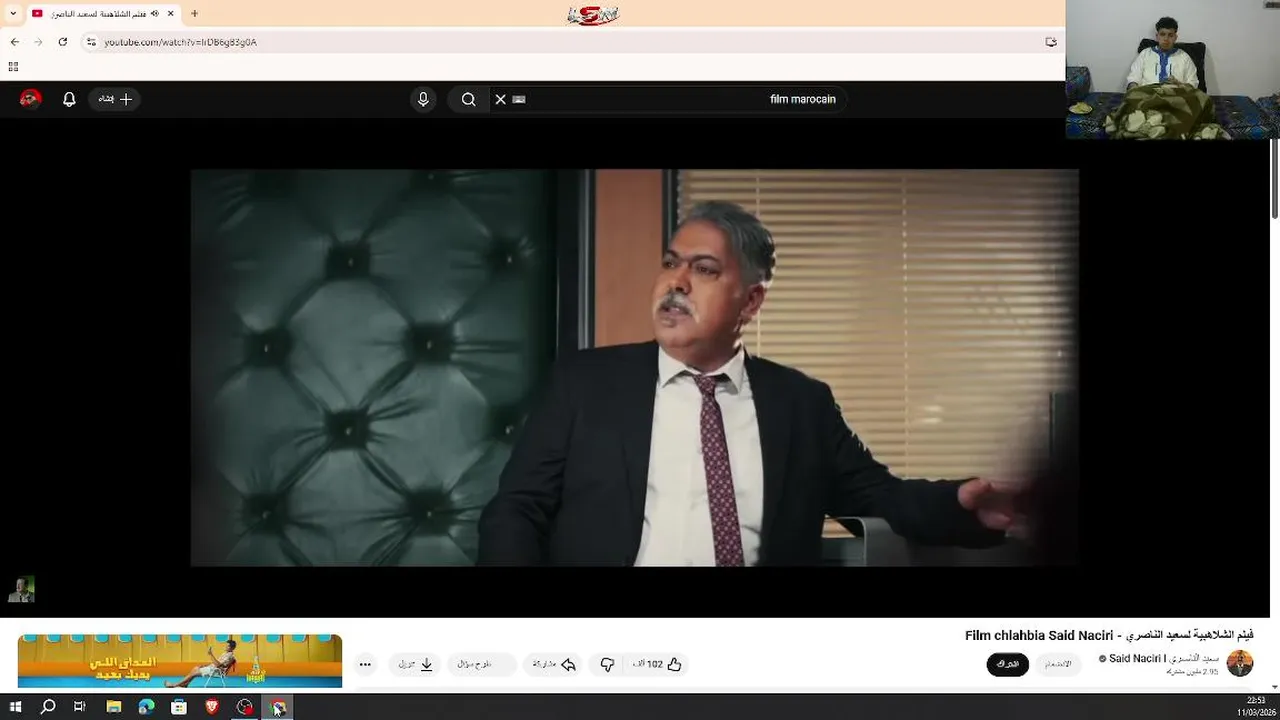Click the page vertical scrollbar
The image size is (1280, 720).
tap(1274, 180)
